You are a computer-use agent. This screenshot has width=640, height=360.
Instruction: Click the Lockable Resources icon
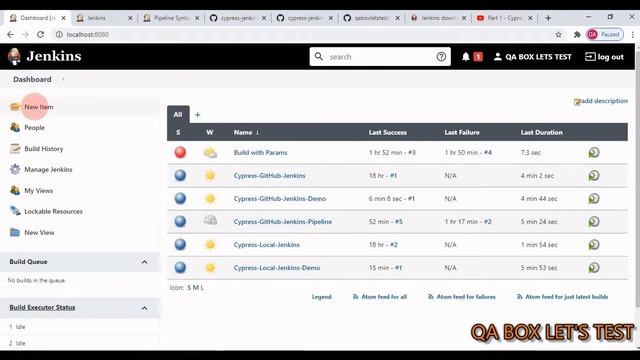15,211
